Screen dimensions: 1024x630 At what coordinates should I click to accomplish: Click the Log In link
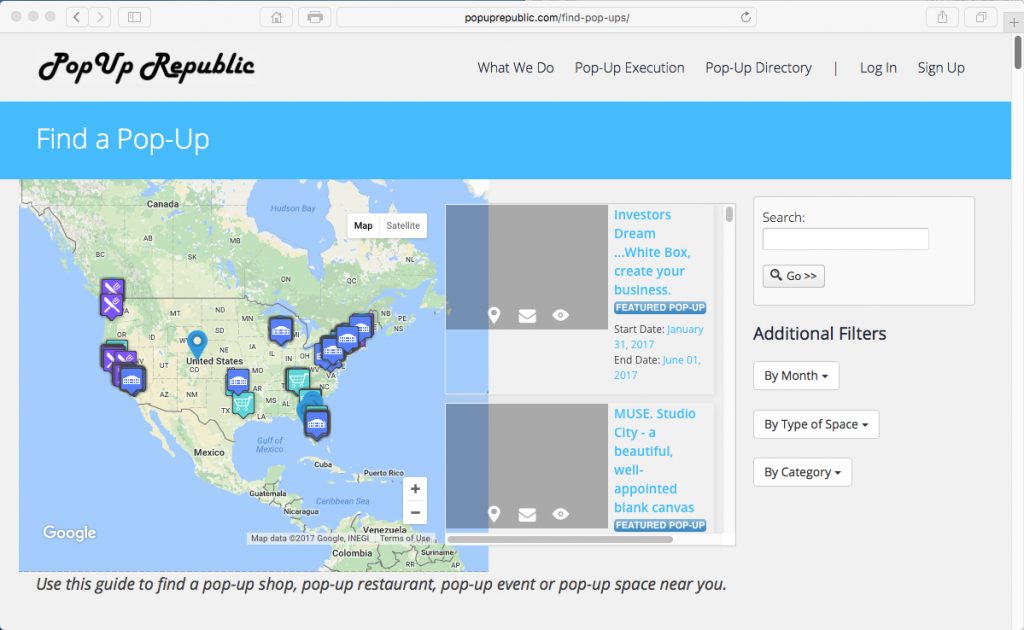pos(877,68)
